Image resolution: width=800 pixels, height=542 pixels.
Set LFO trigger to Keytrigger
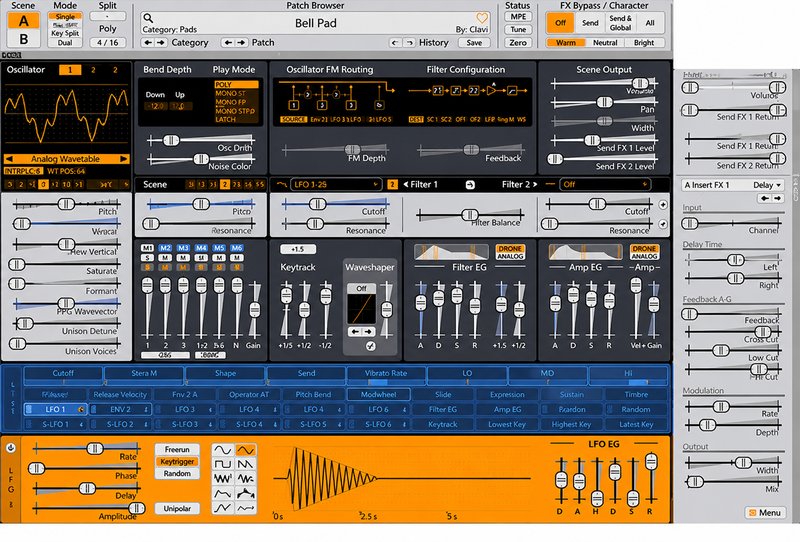[177, 461]
